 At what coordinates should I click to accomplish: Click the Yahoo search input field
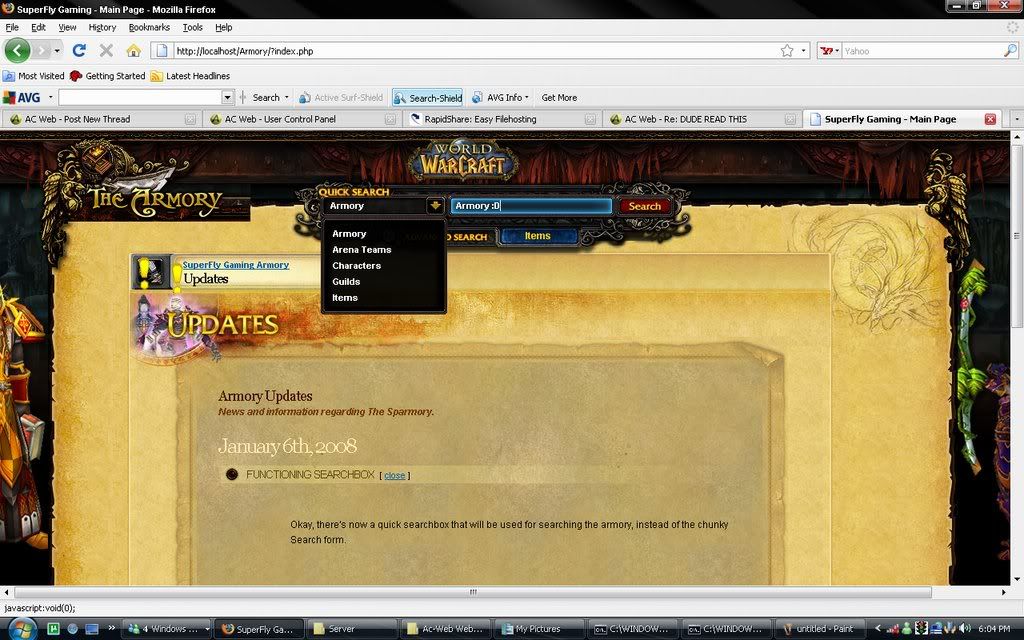pyautogui.click(x=921, y=50)
